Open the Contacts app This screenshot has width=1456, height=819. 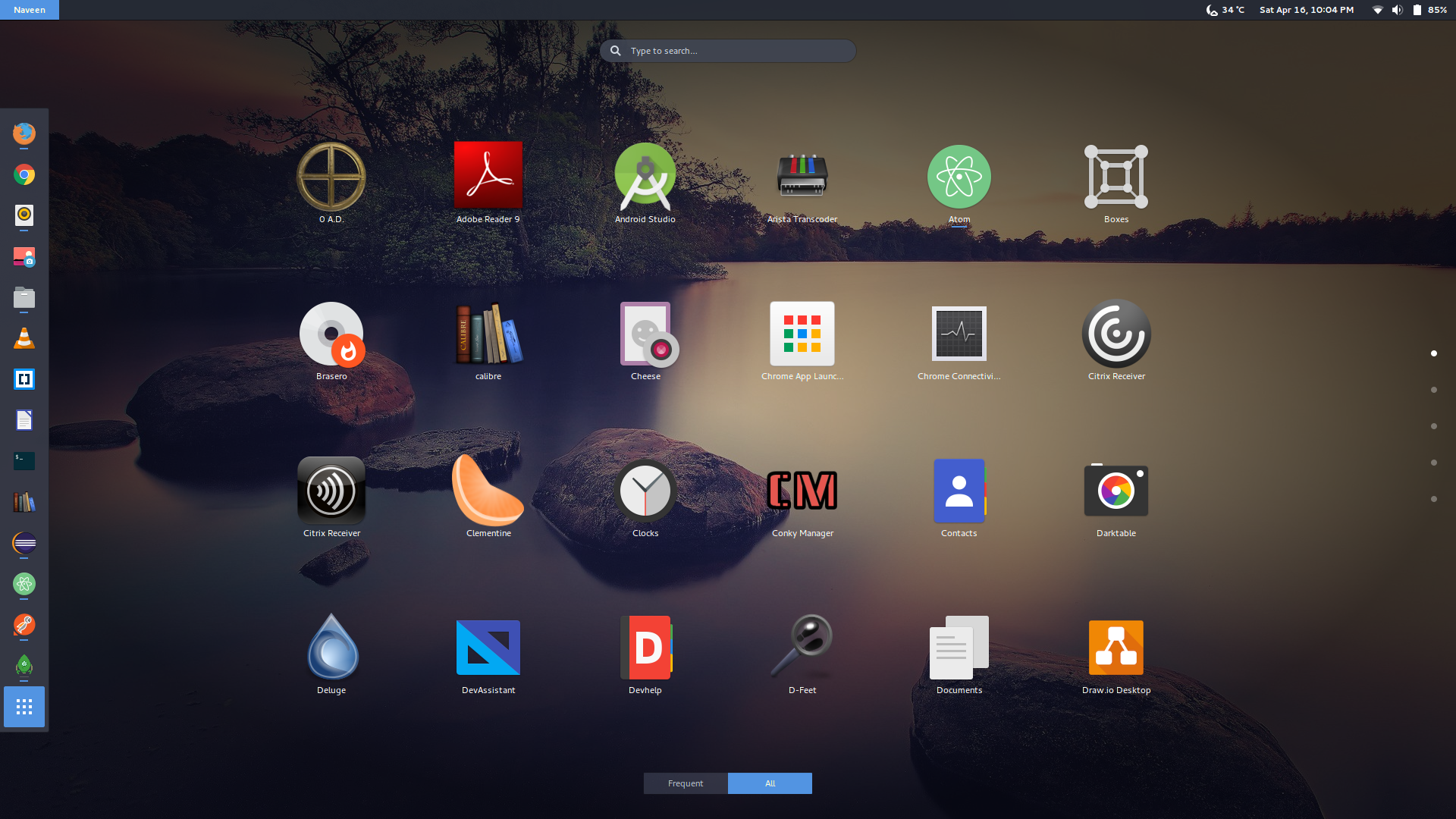pyautogui.click(x=959, y=491)
